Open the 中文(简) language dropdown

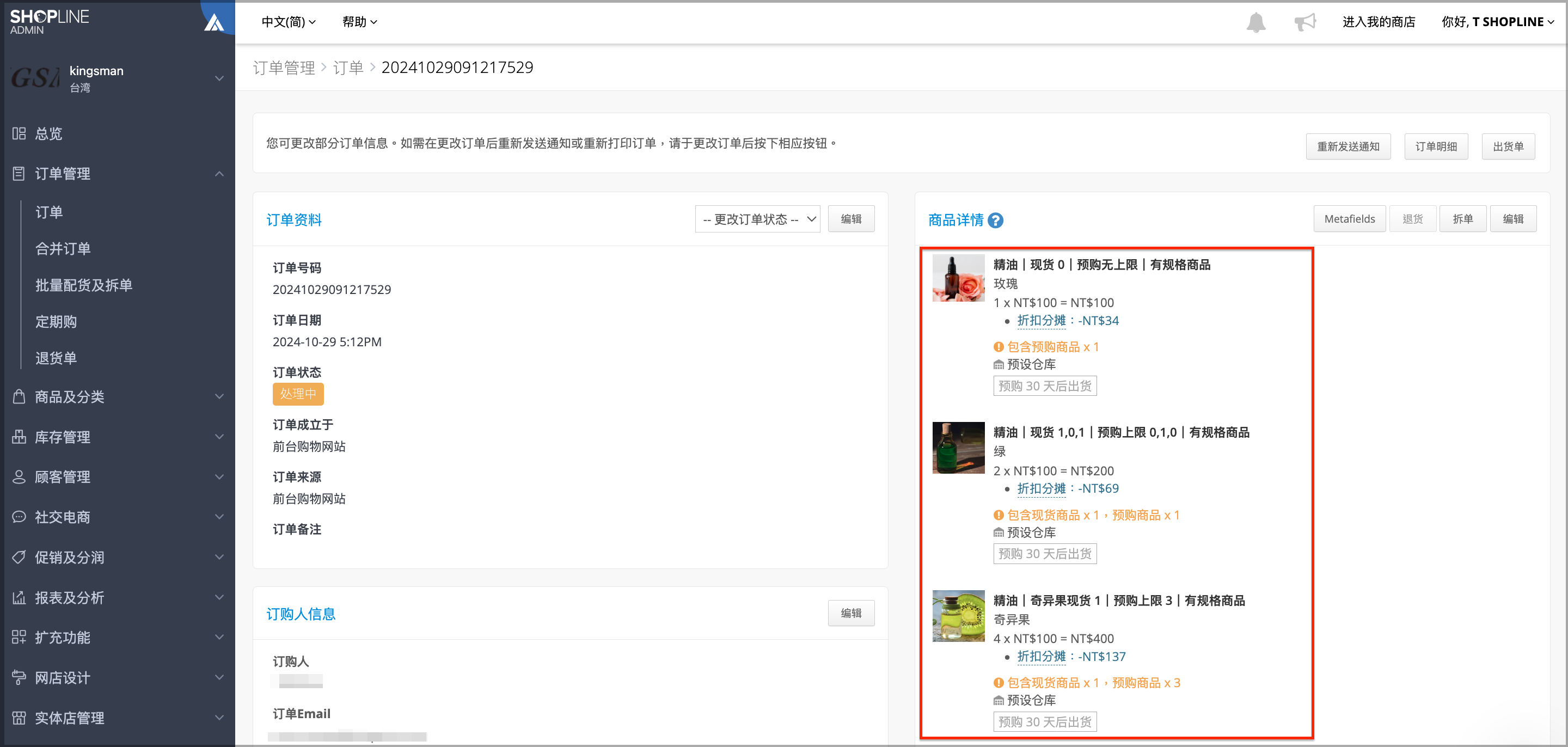pyautogui.click(x=289, y=22)
